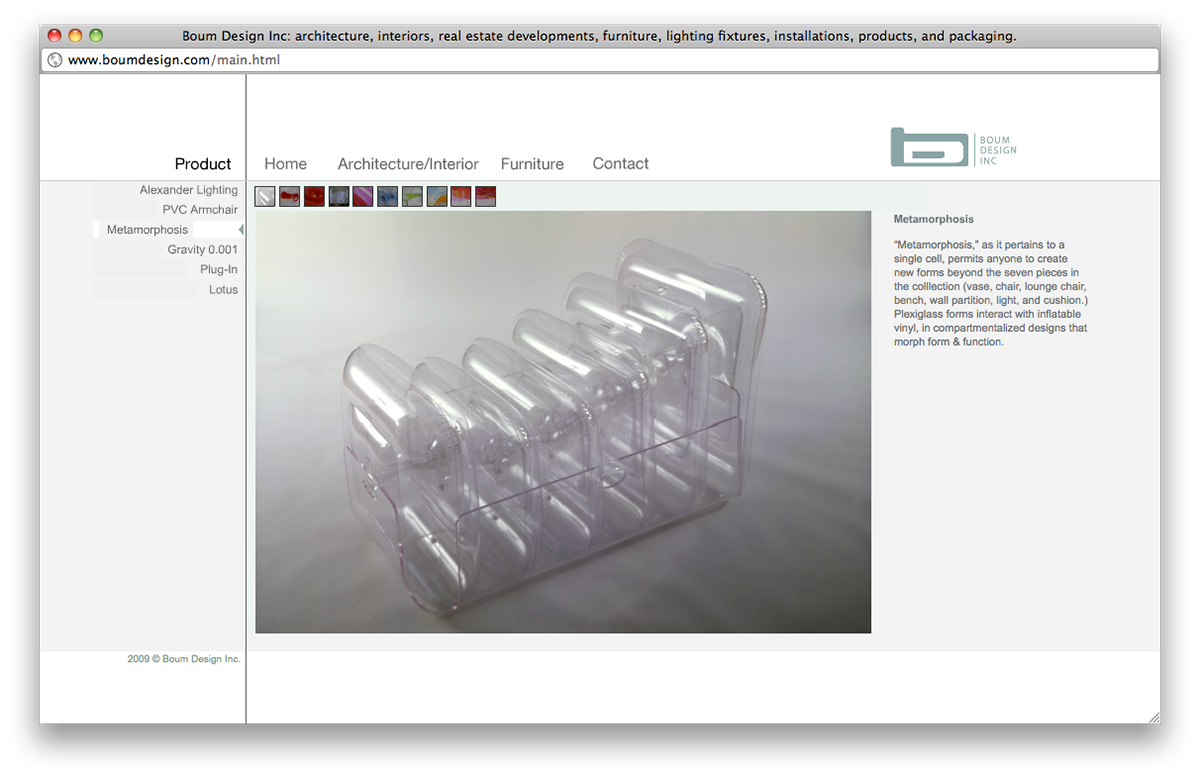Open the Furniture section
Image resolution: width=1200 pixels, height=778 pixels.
point(532,164)
